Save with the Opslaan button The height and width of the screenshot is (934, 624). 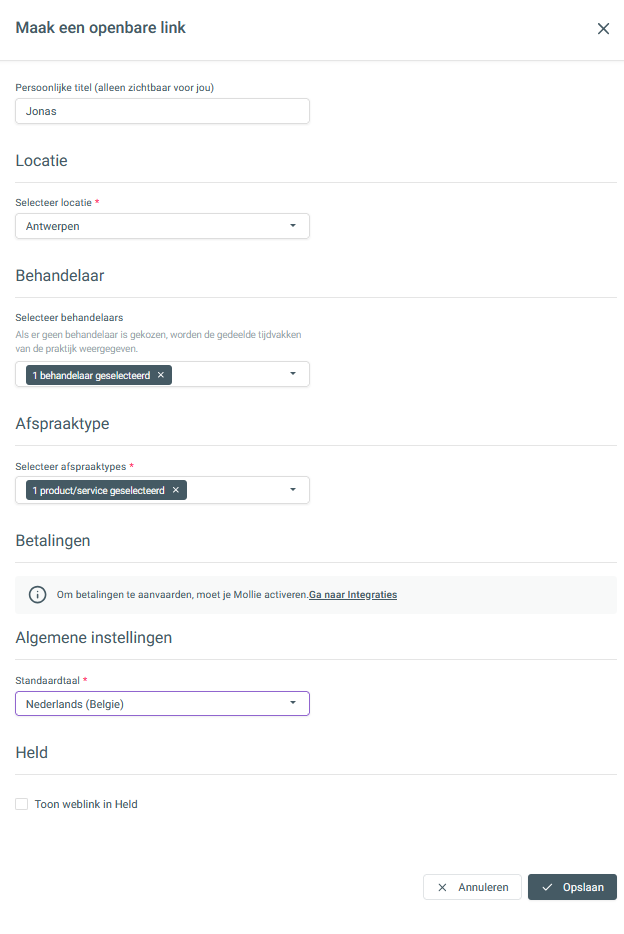point(572,887)
